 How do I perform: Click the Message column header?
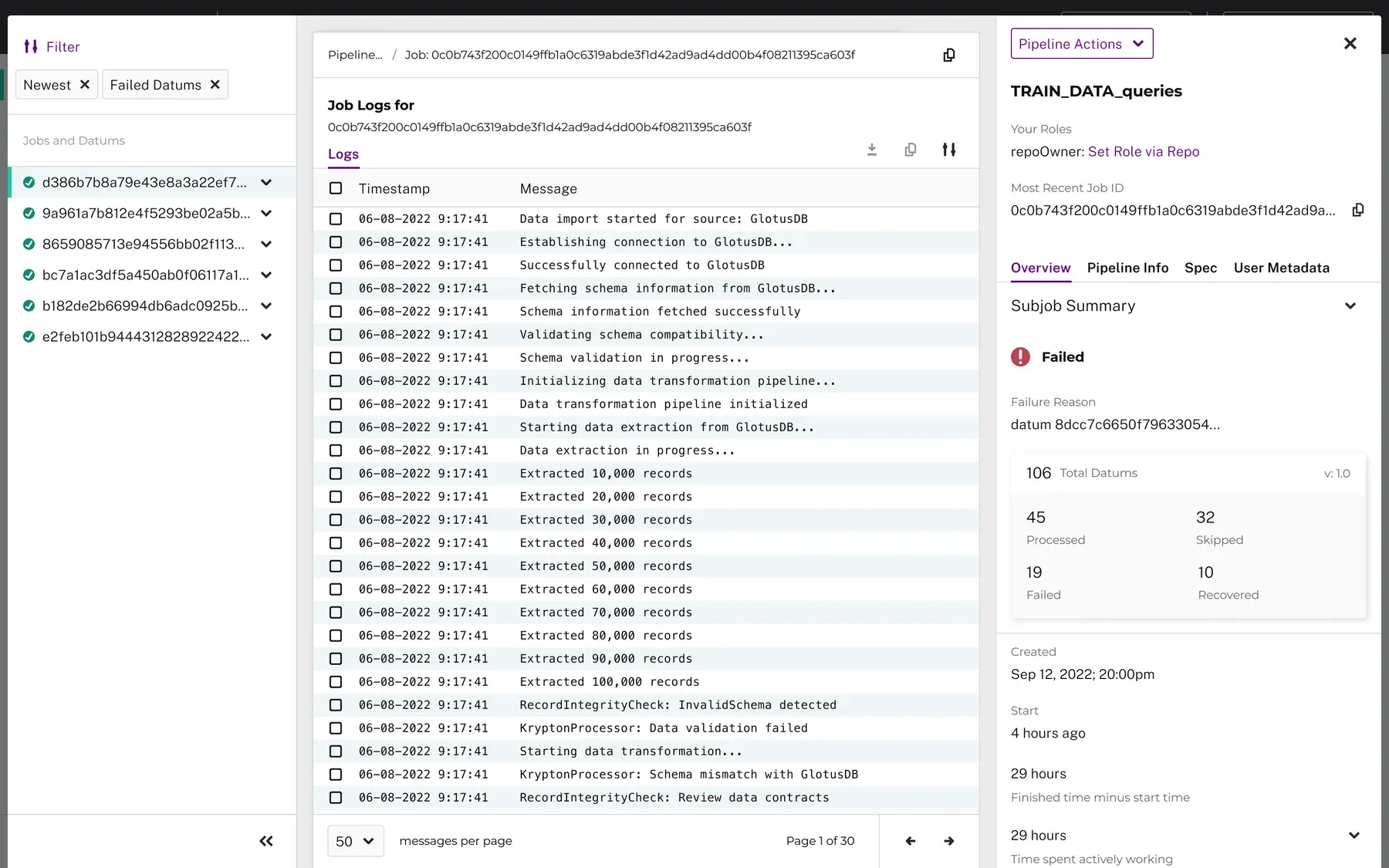[549, 188]
